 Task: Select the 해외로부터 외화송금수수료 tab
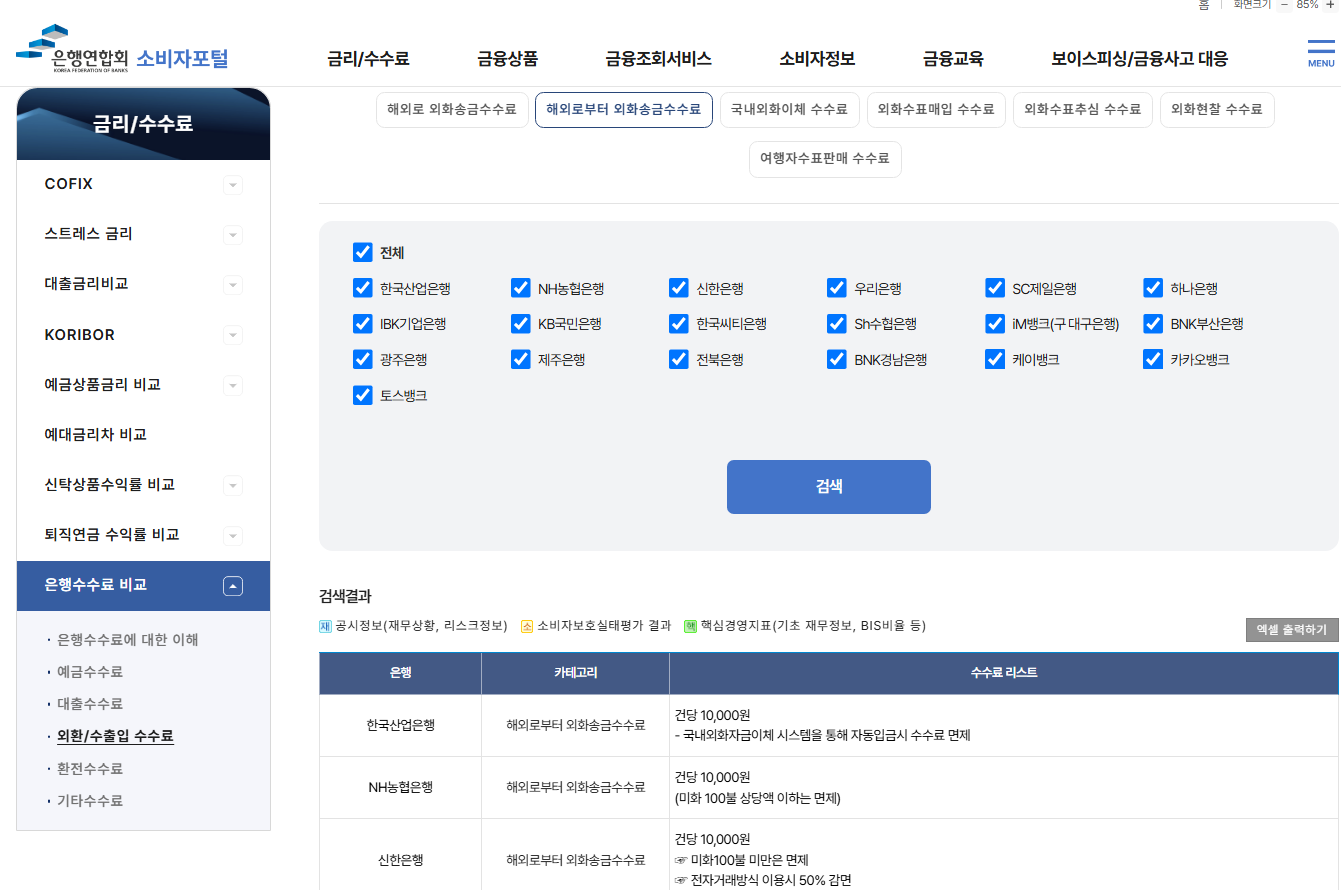pyautogui.click(x=624, y=110)
